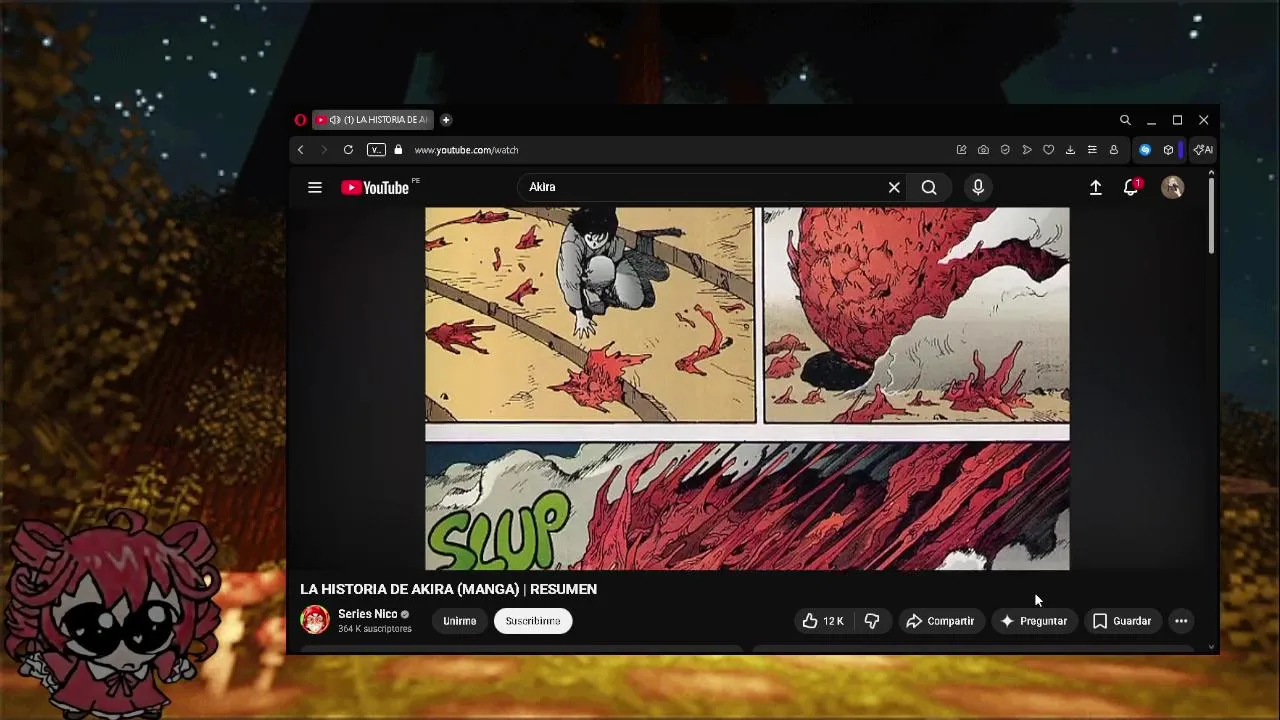Subscribe with the Suscribirme button
1280x720 pixels.
point(533,621)
